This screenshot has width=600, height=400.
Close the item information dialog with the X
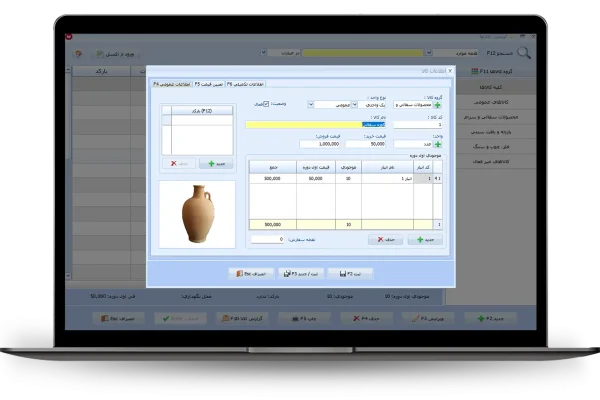pyautogui.click(x=450, y=71)
